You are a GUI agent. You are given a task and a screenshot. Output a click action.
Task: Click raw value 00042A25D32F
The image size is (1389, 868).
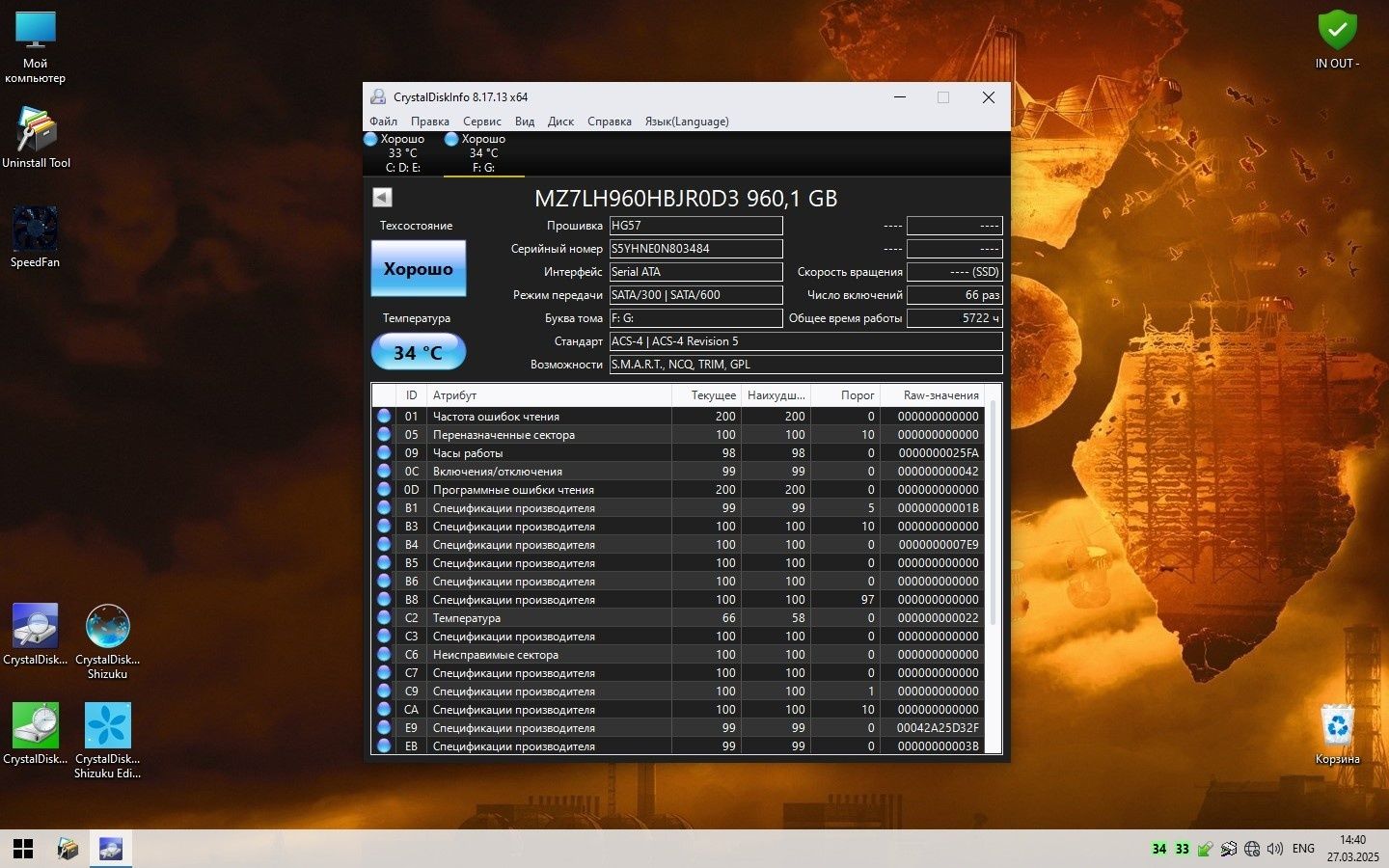point(938,728)
